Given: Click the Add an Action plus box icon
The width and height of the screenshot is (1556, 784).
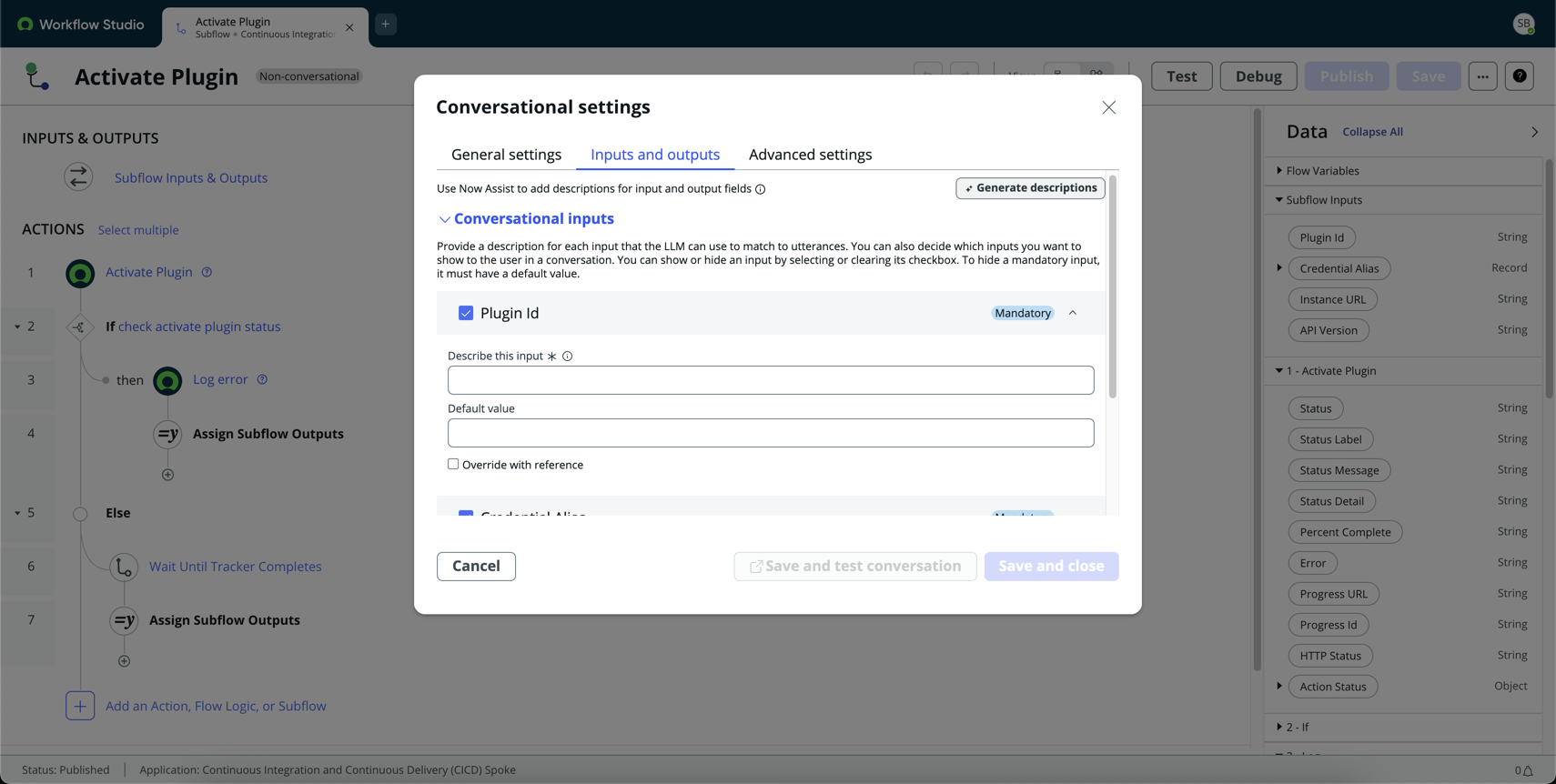Looking at the screenshot, I should (80, 706).
